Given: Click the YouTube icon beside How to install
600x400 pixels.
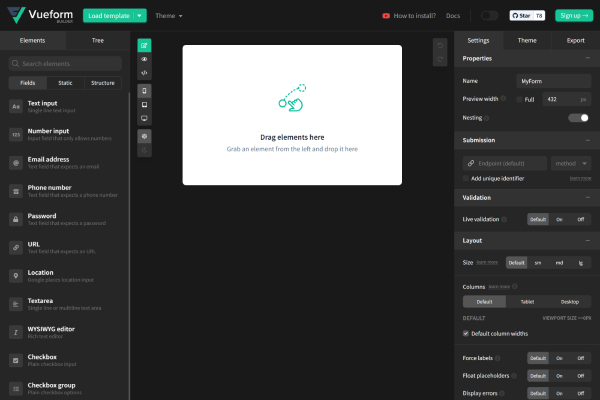Looking at the screenshot, I should pyautogui.click(x=386, y=16).
